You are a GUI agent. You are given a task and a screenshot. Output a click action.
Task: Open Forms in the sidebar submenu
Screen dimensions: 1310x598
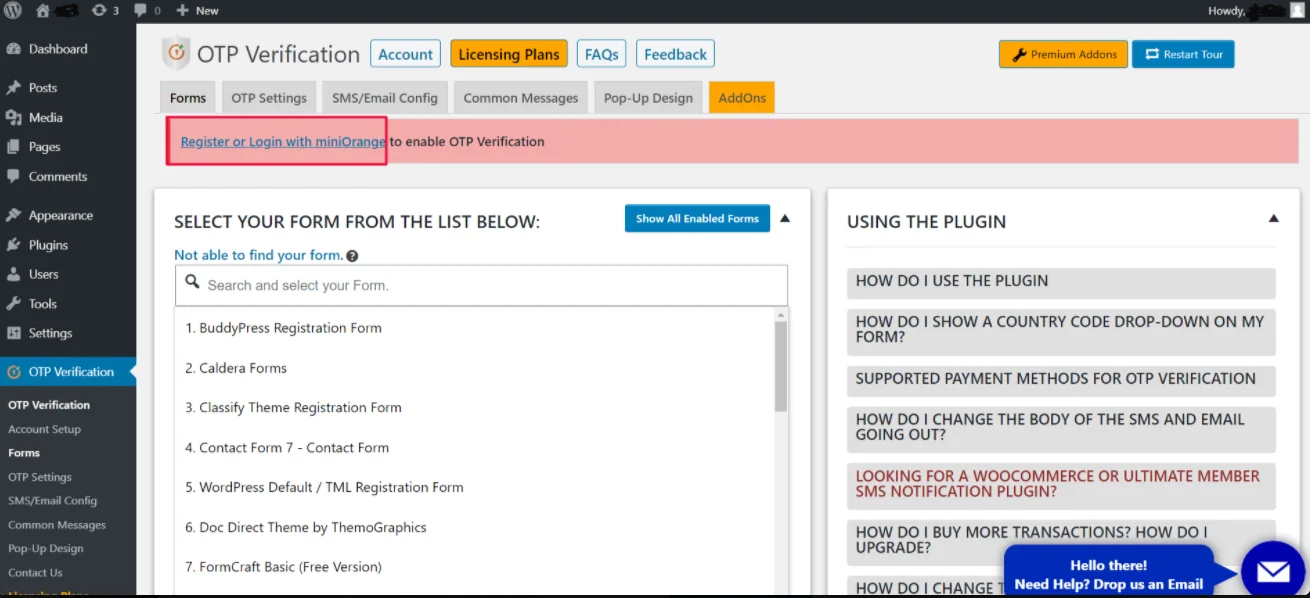tap(25, 453)
